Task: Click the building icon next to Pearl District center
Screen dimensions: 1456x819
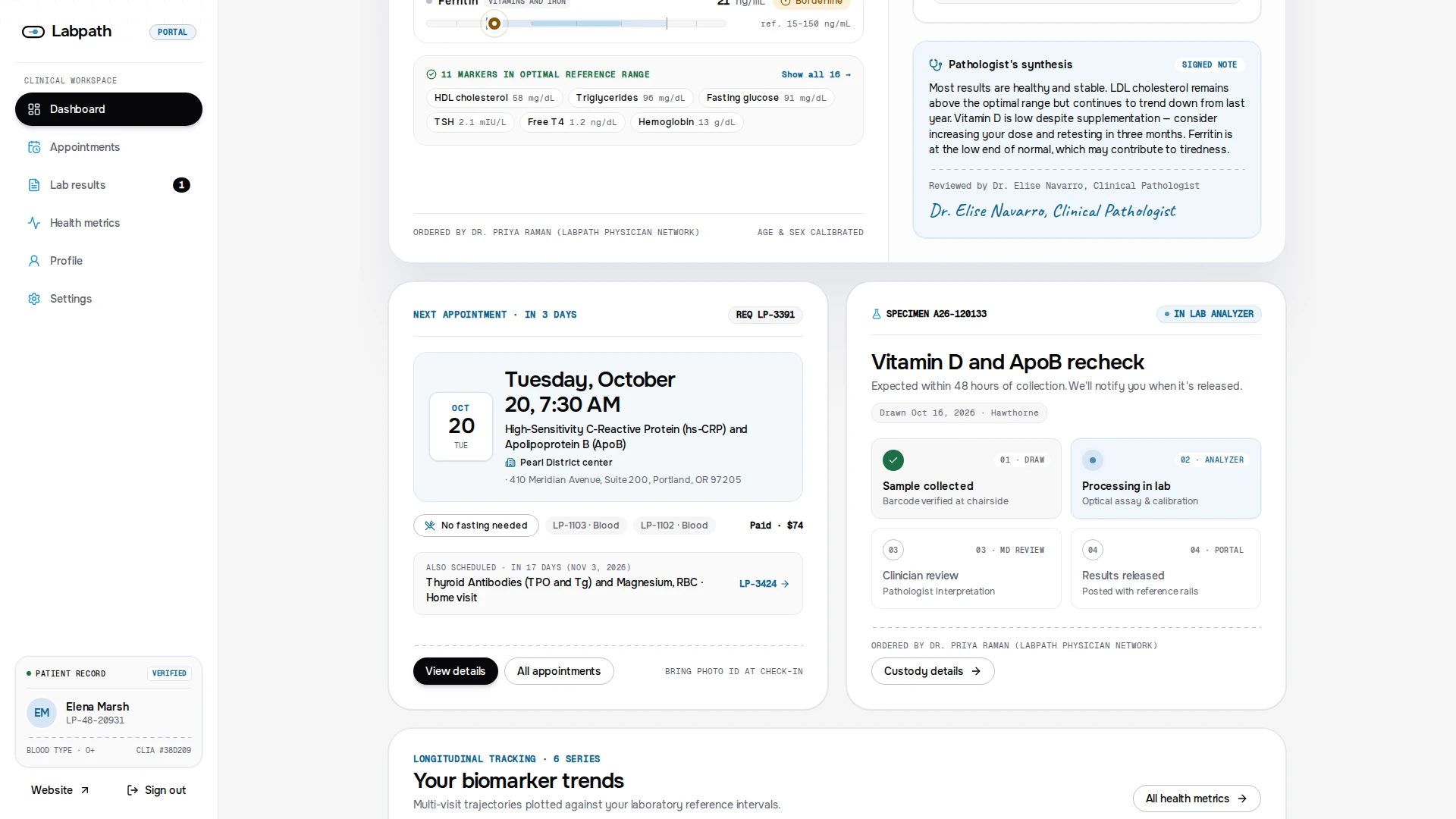Action: [x=510, y=463]
